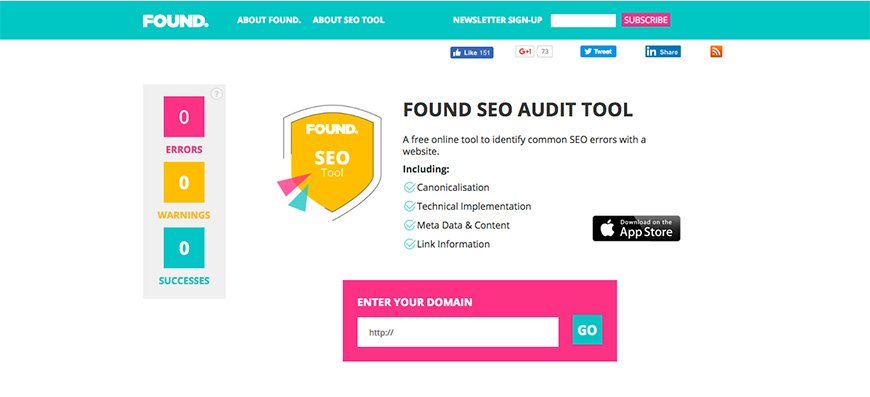The width and height of the screenshot is (870, 397).
Task: Click the Link Information checkmark icon
Action: click(409, 244)
